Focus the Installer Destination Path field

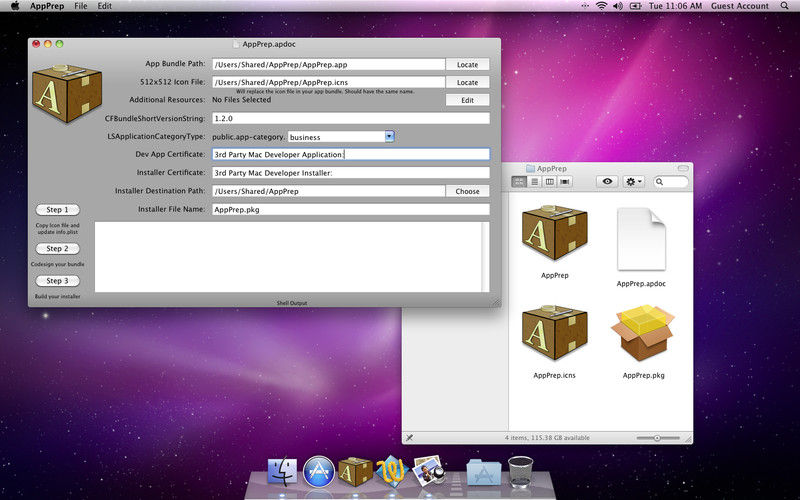pos(329,191)
